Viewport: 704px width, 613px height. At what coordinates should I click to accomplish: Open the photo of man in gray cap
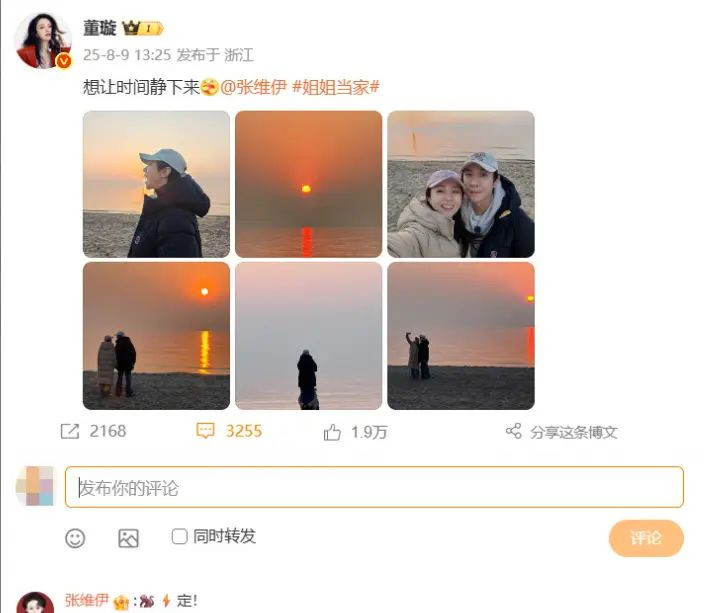[x=156, y=184]
